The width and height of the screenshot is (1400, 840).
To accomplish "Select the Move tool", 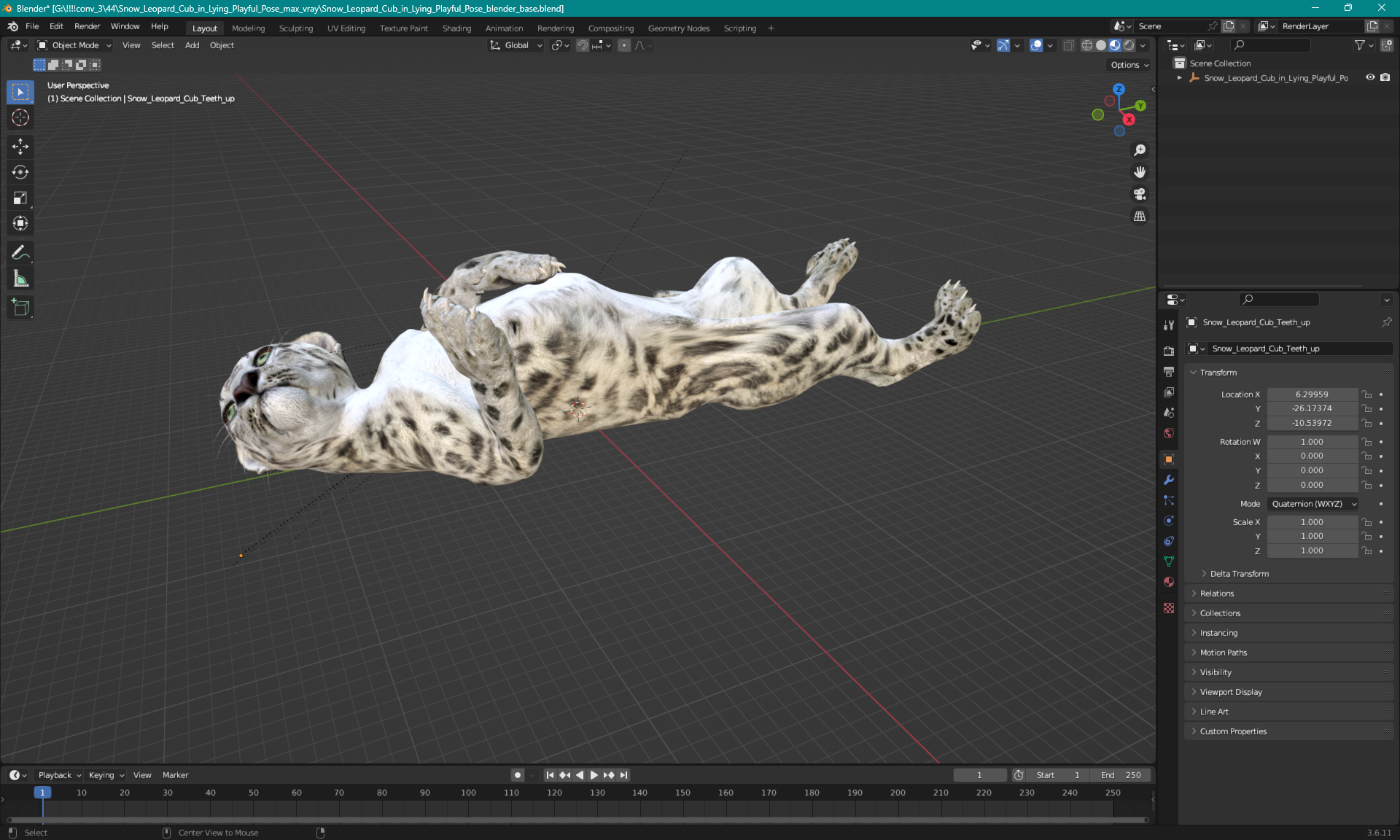I will 20,147.
